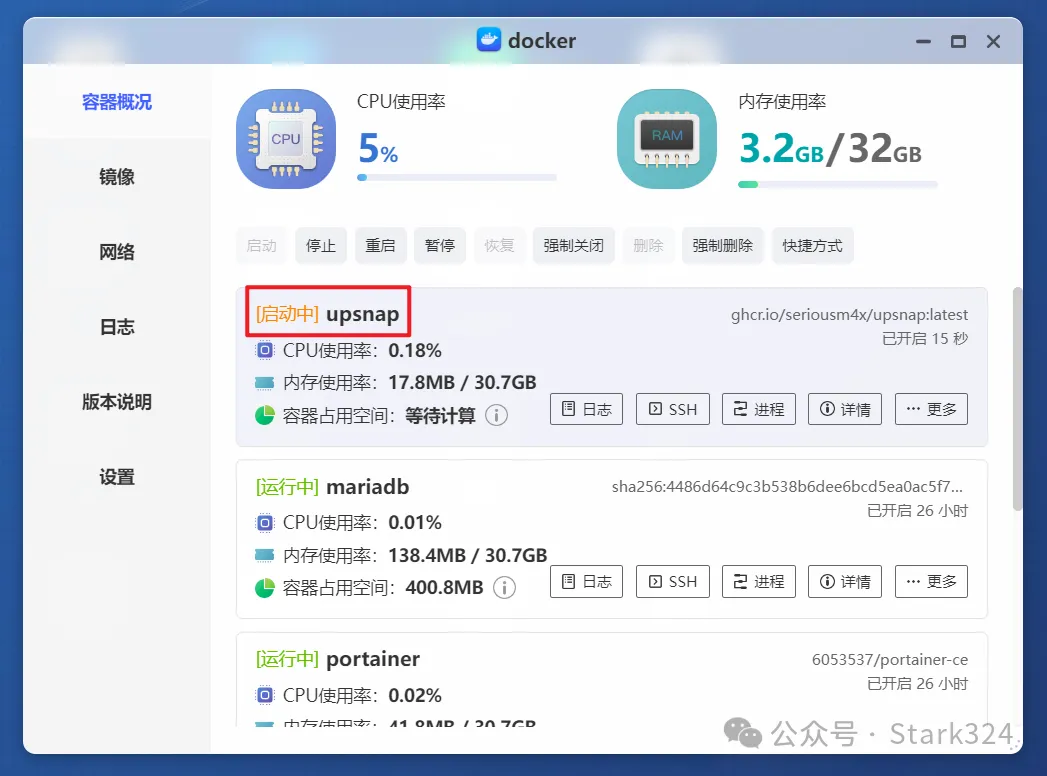The image size is (1047, 776).
Task: Show upsnap 详情
Action: [x=845, y=409]
